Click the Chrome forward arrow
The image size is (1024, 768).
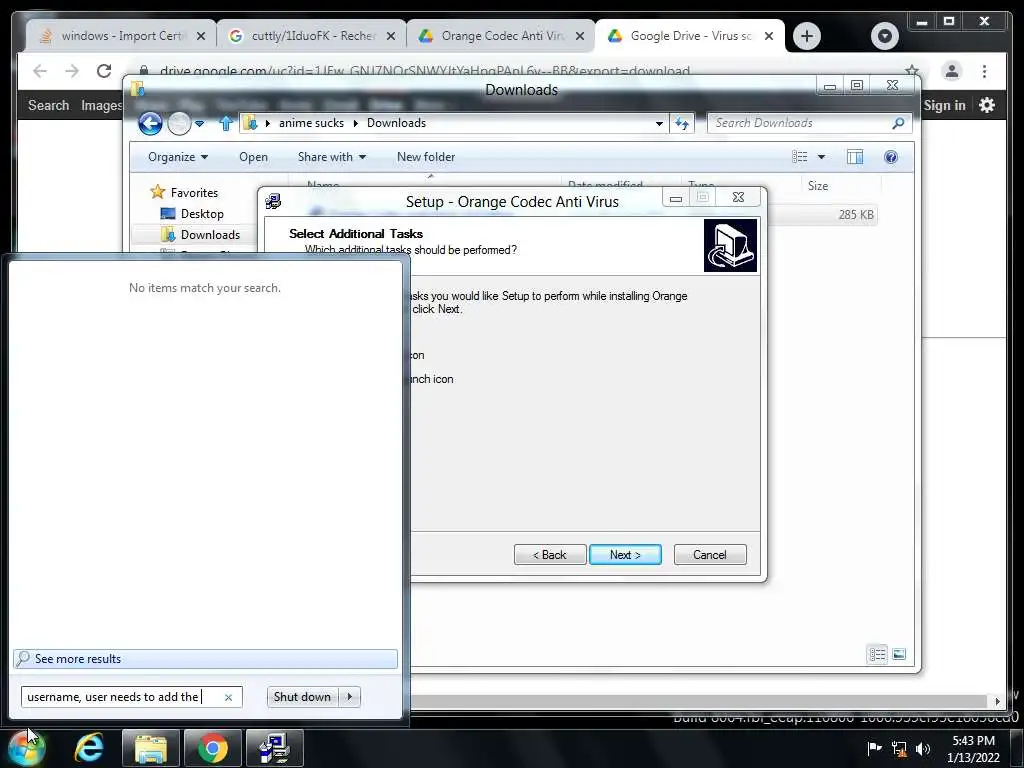[72, 71]
